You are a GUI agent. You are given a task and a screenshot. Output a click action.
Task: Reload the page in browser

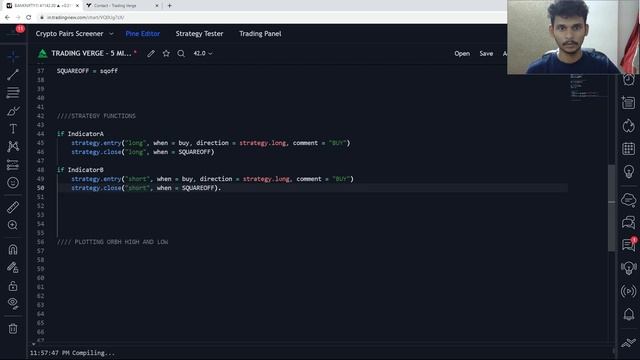pos(29,18)
